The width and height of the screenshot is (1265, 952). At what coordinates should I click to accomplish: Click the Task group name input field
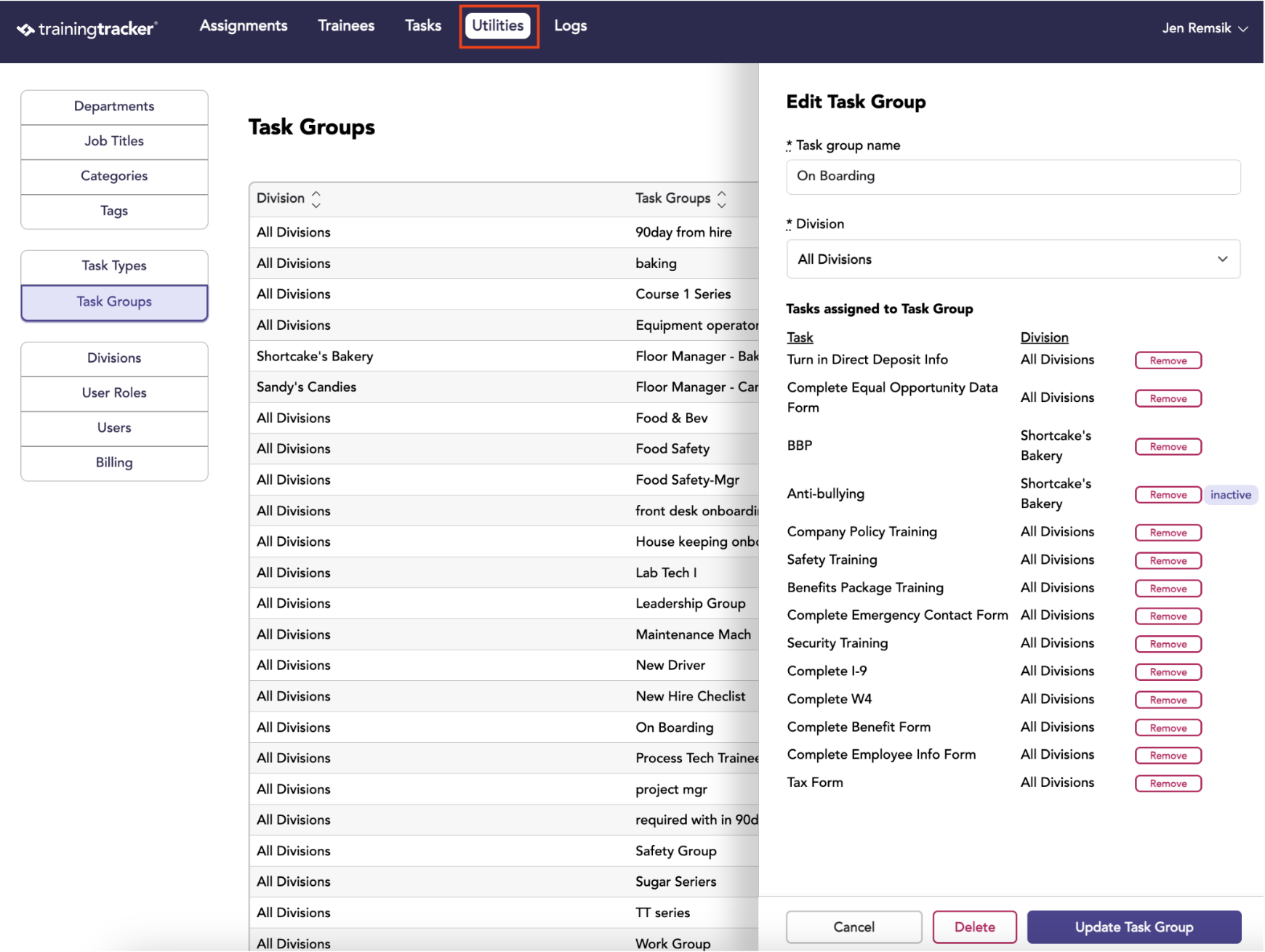click(1013, 177)
